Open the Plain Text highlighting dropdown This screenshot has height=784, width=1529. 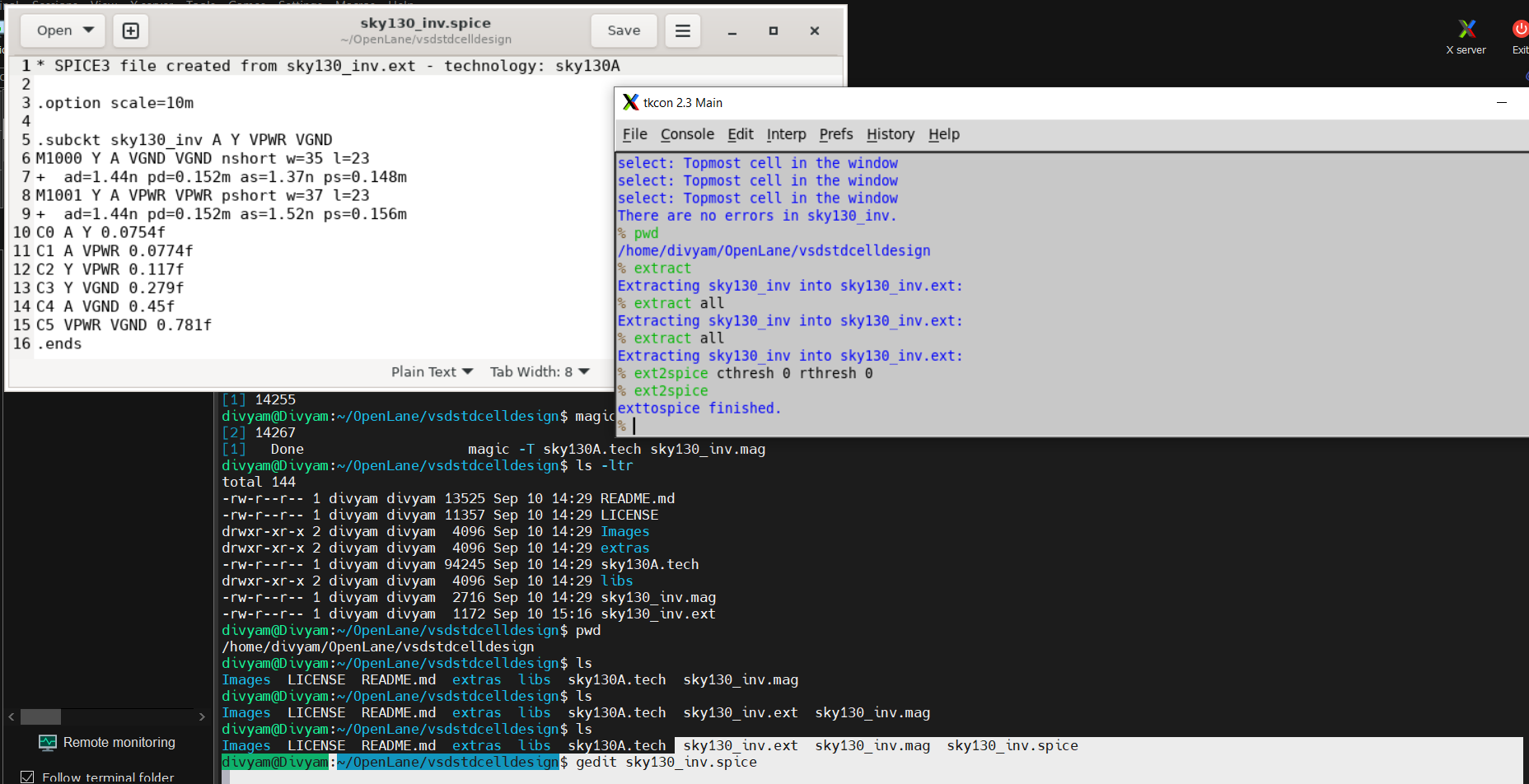431,371
